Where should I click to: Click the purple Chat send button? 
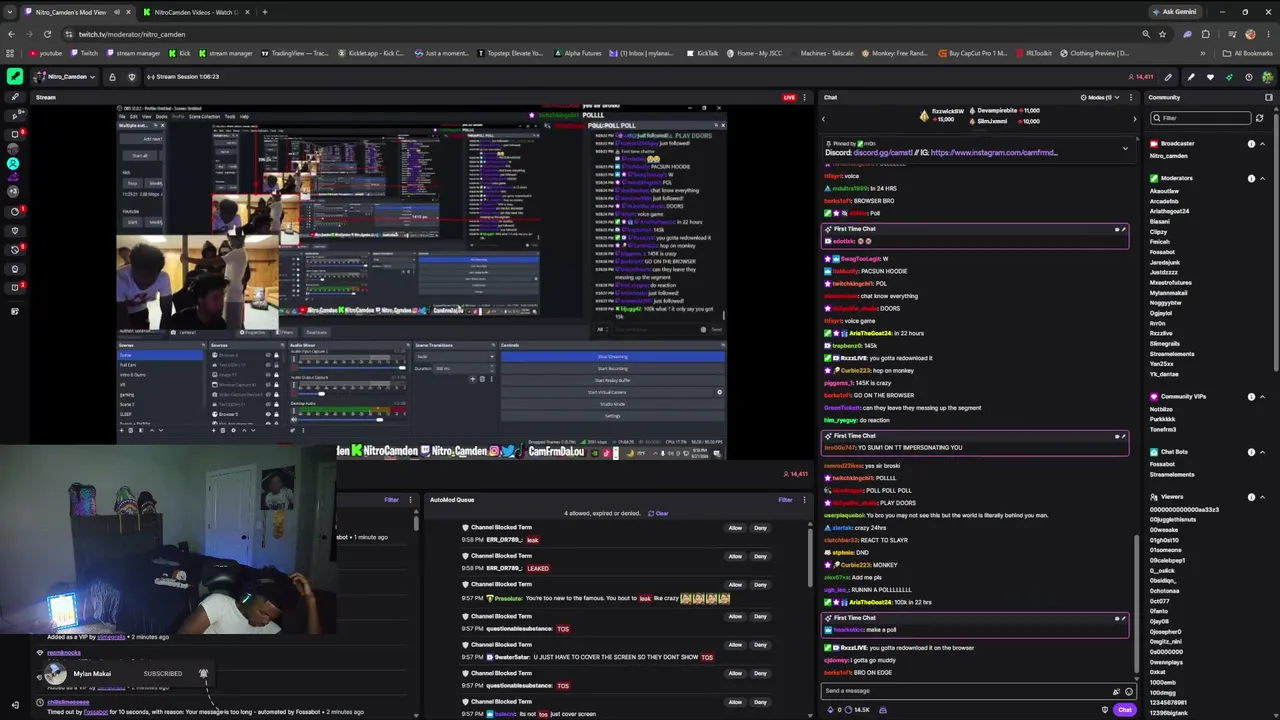point(1125,710)
